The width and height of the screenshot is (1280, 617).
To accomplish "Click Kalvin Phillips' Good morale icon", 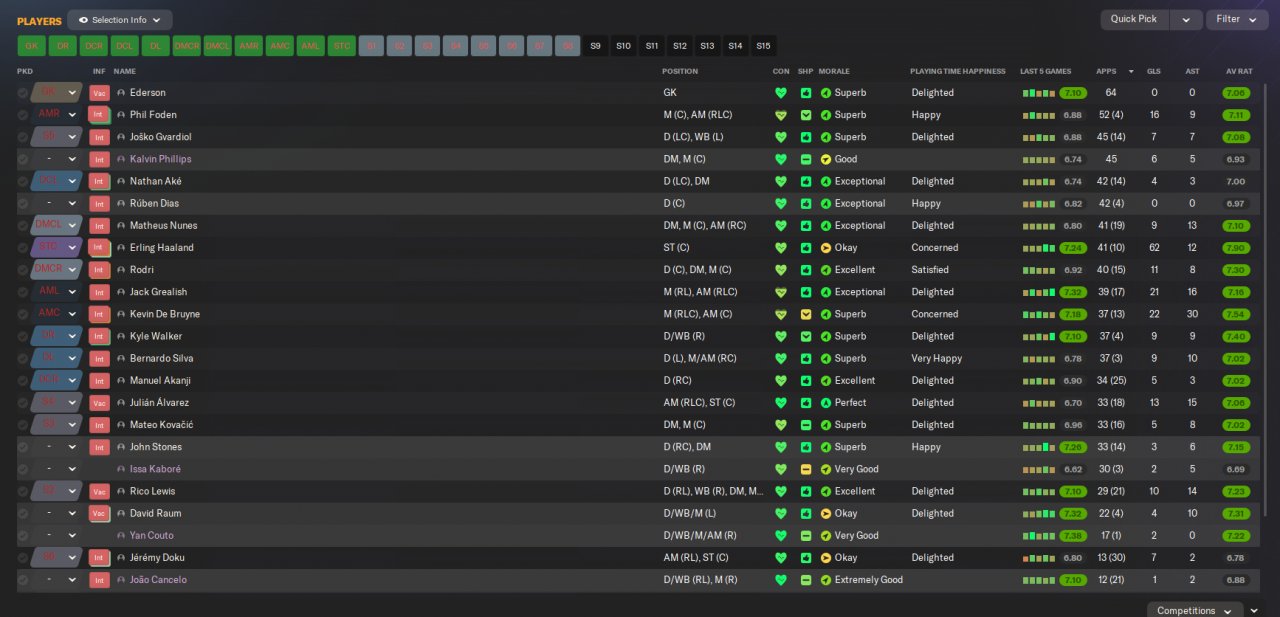I will coord(826,159).
